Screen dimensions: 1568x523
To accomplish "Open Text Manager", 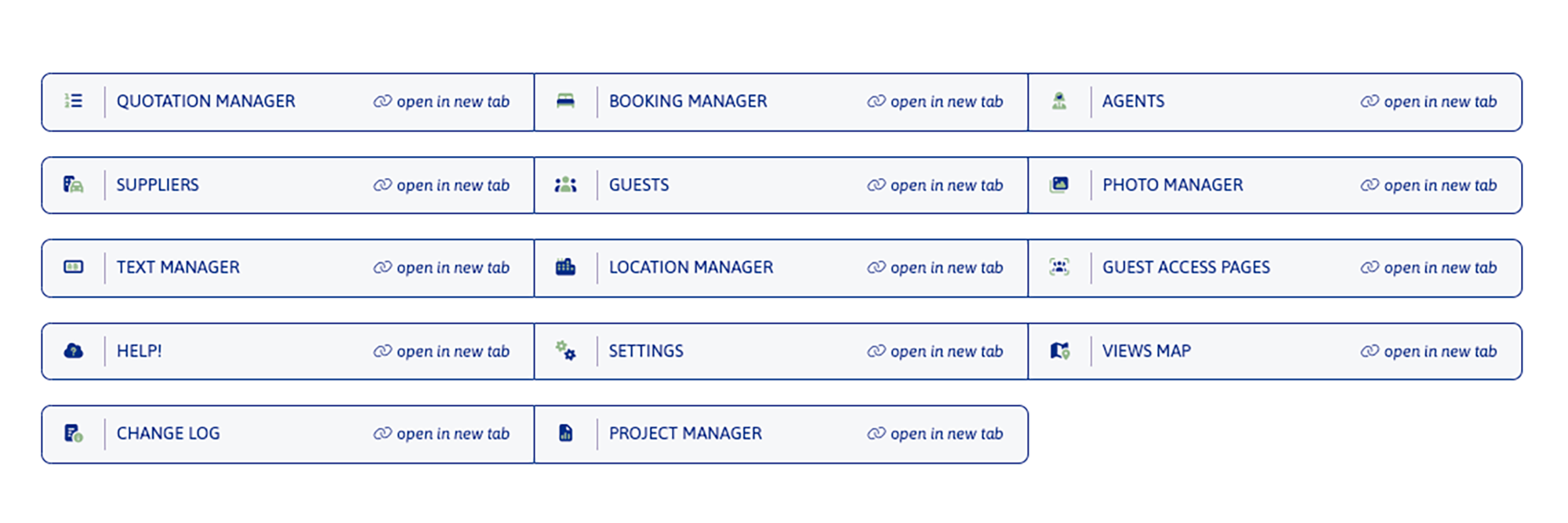I will [x=178, y=267].
